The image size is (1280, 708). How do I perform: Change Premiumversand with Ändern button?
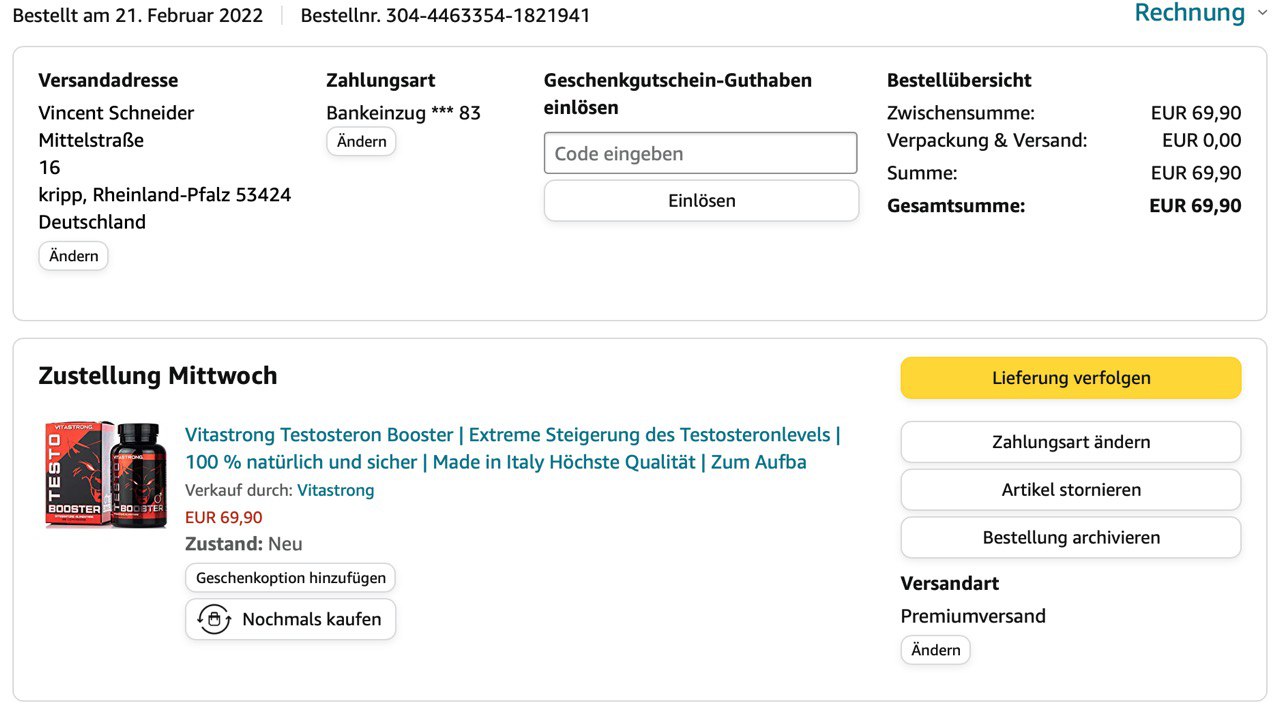pyautogui.click(x=935, y=650)
